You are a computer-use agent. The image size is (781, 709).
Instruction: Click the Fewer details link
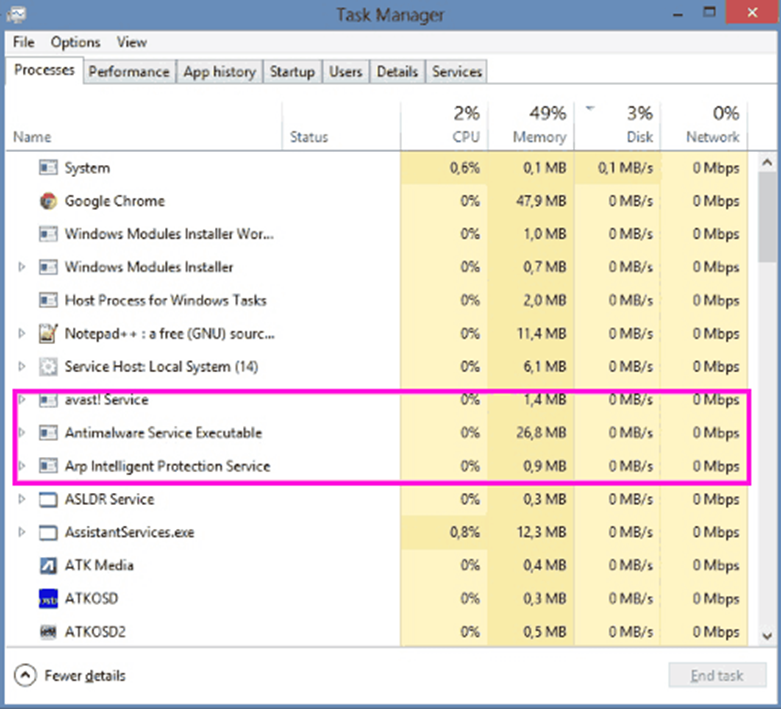point(85,676)
